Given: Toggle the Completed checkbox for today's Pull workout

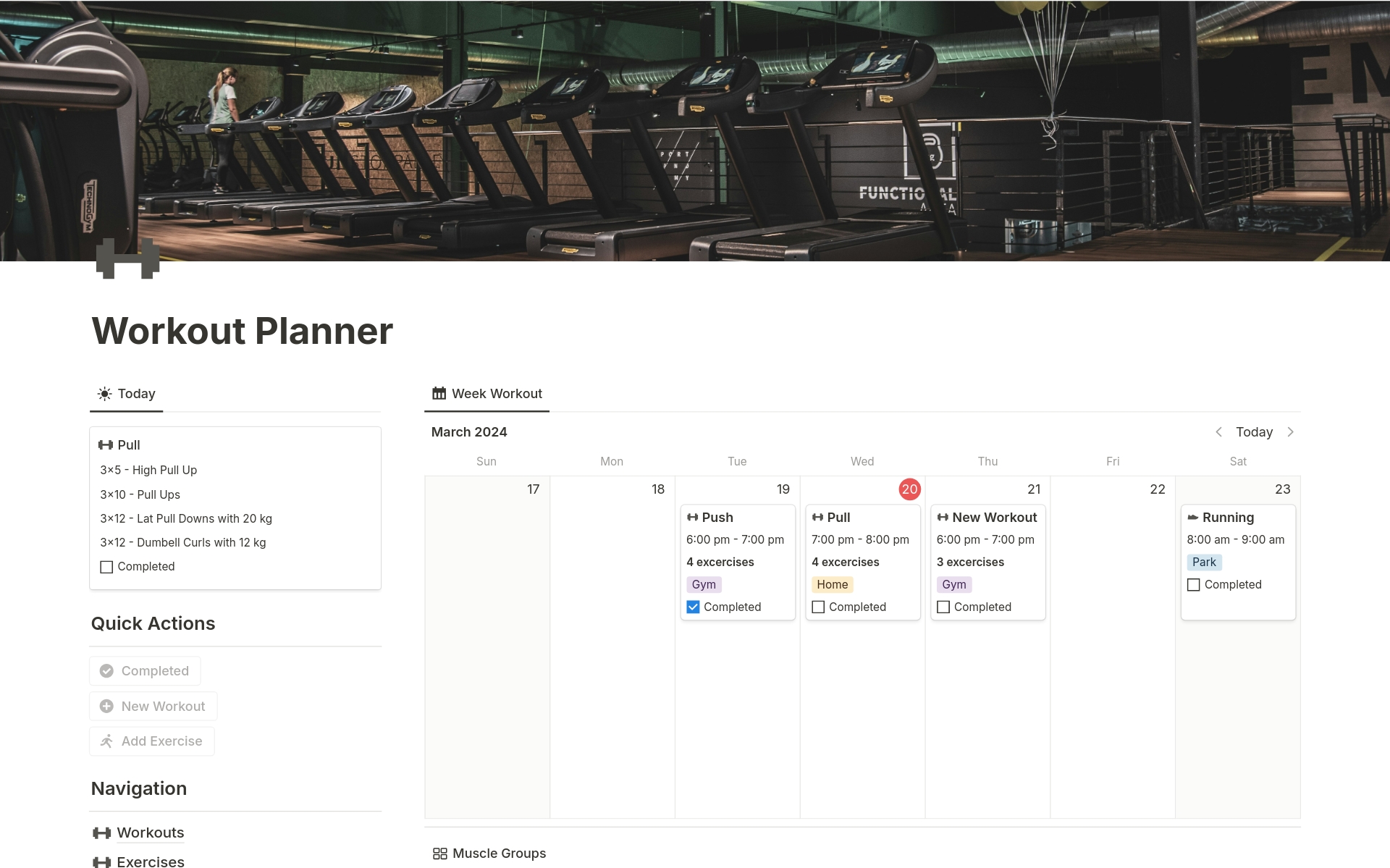Looking at the screenshot, I should coord(107,566).
